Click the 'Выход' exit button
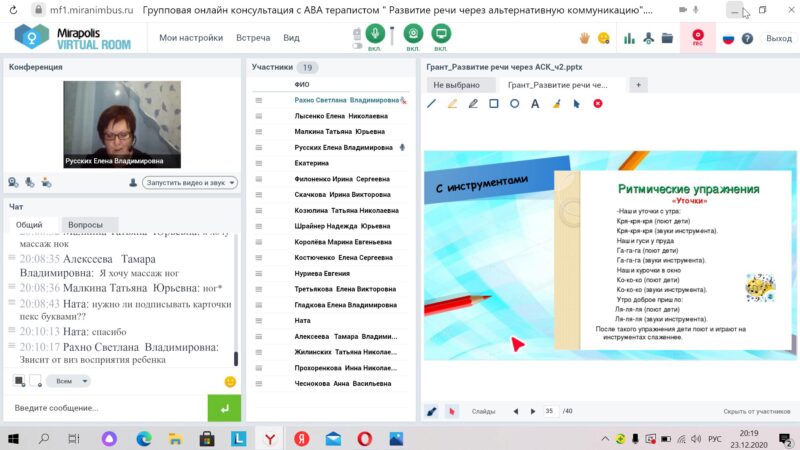Image resolution: width=800 pixels, height=450 pixels. pyautogui.click(x=779, y=38)
